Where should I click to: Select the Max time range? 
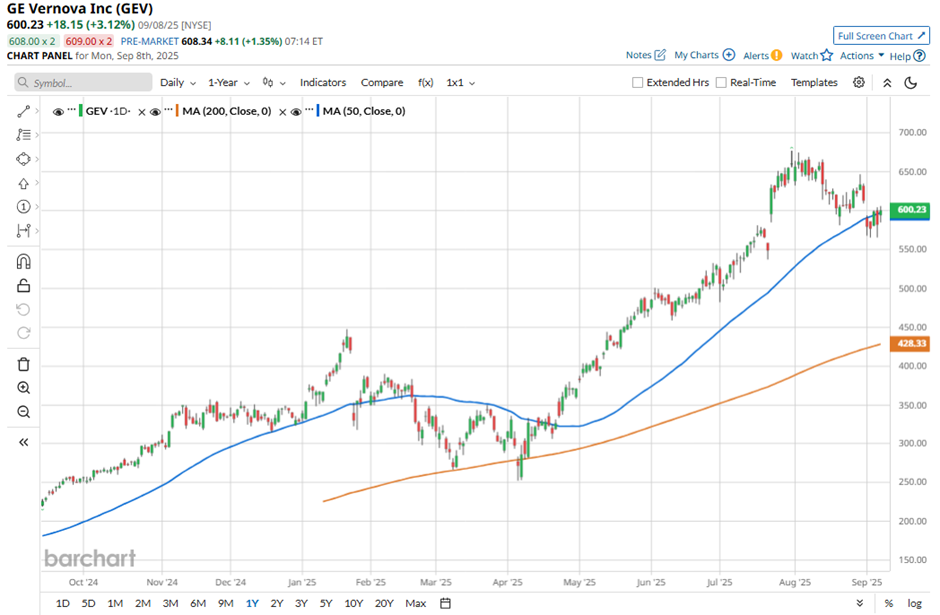click(415, 603)
